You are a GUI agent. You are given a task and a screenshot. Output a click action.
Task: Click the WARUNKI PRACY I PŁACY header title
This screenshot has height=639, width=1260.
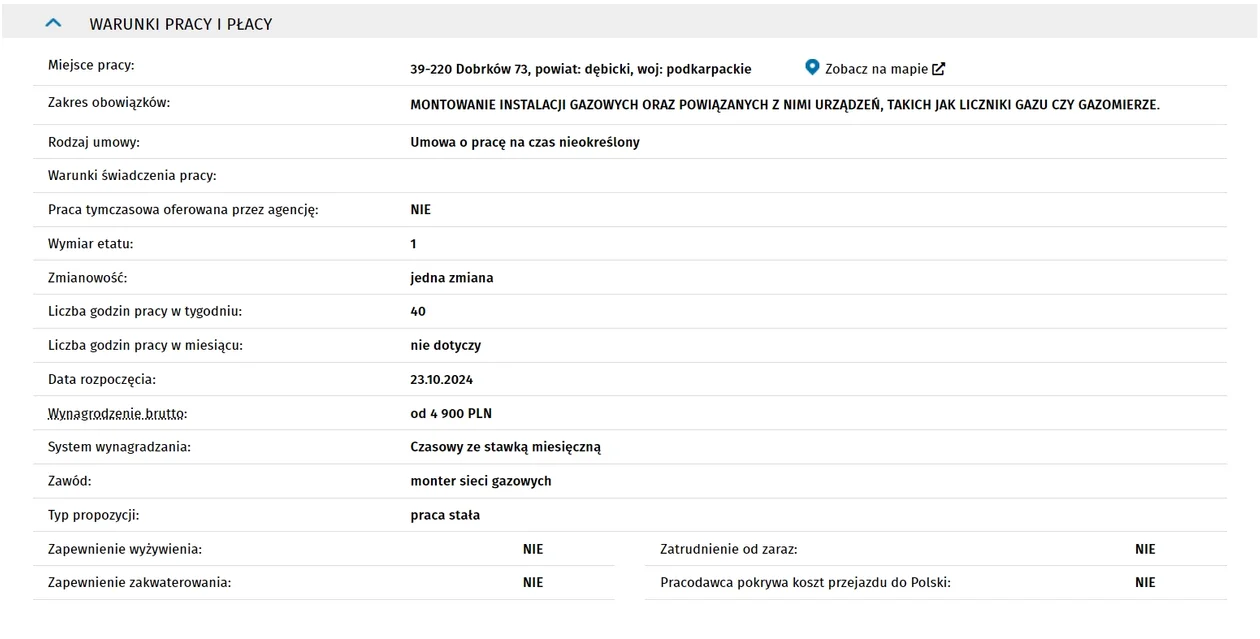pyautogui.click(x=181, y=23)
